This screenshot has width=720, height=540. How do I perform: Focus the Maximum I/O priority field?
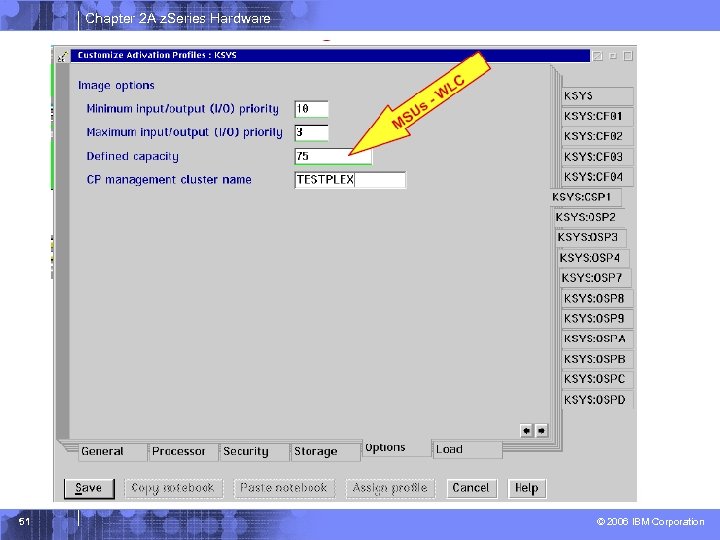pos(311,133)
